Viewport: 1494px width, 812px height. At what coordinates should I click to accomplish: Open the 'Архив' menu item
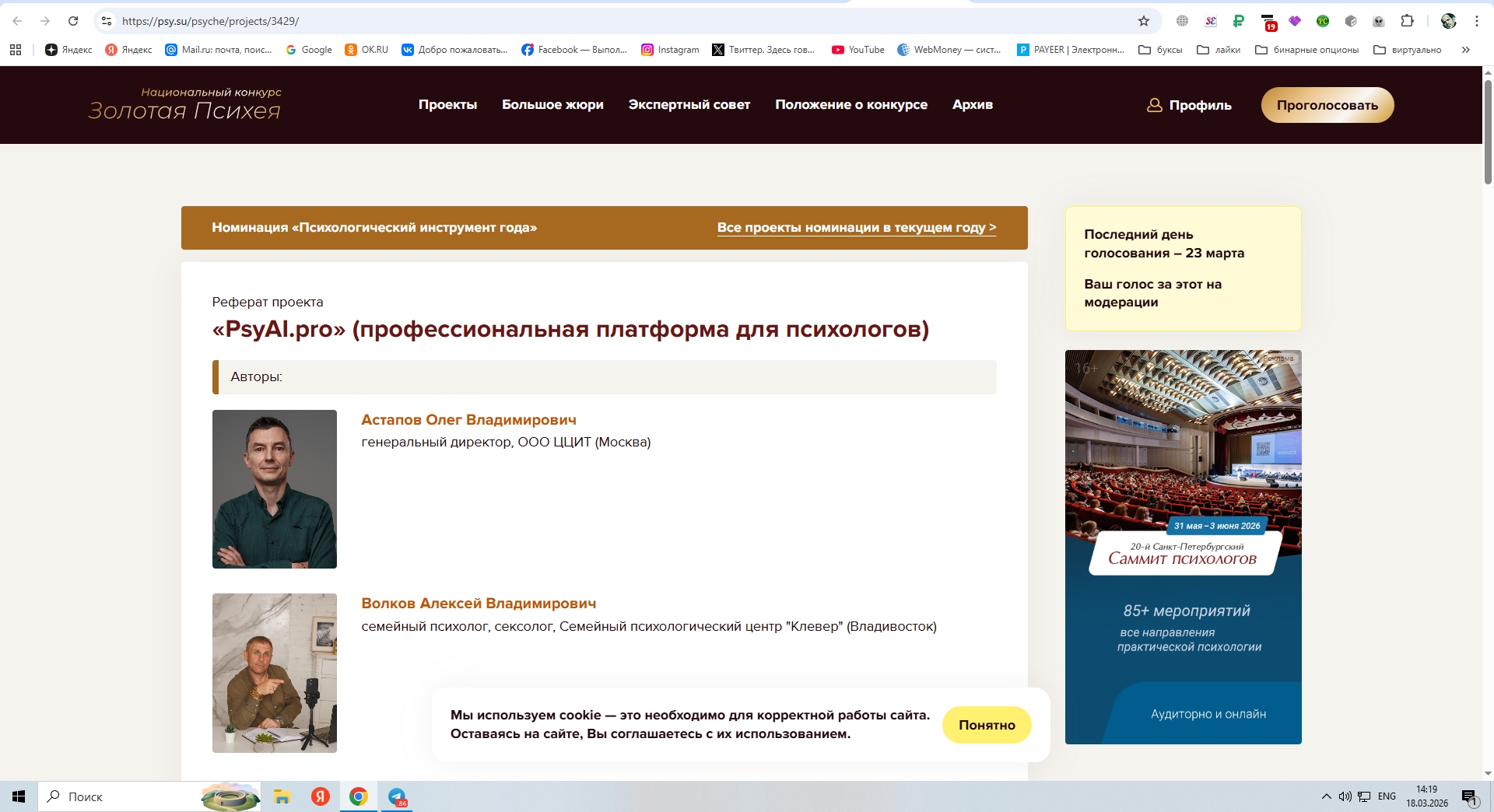pyautogui.click(x=973, y=105)
